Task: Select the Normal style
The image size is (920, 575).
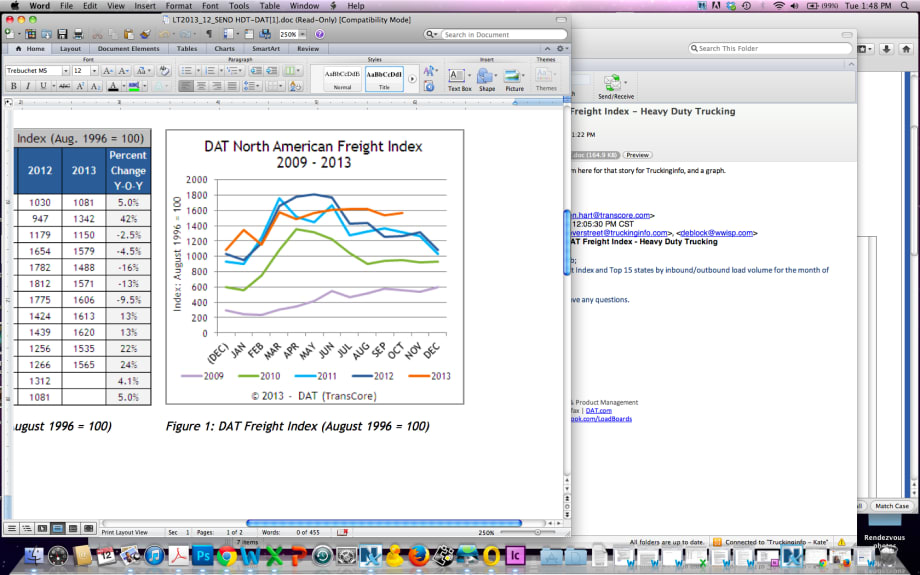Action: [x=342, y=79]
